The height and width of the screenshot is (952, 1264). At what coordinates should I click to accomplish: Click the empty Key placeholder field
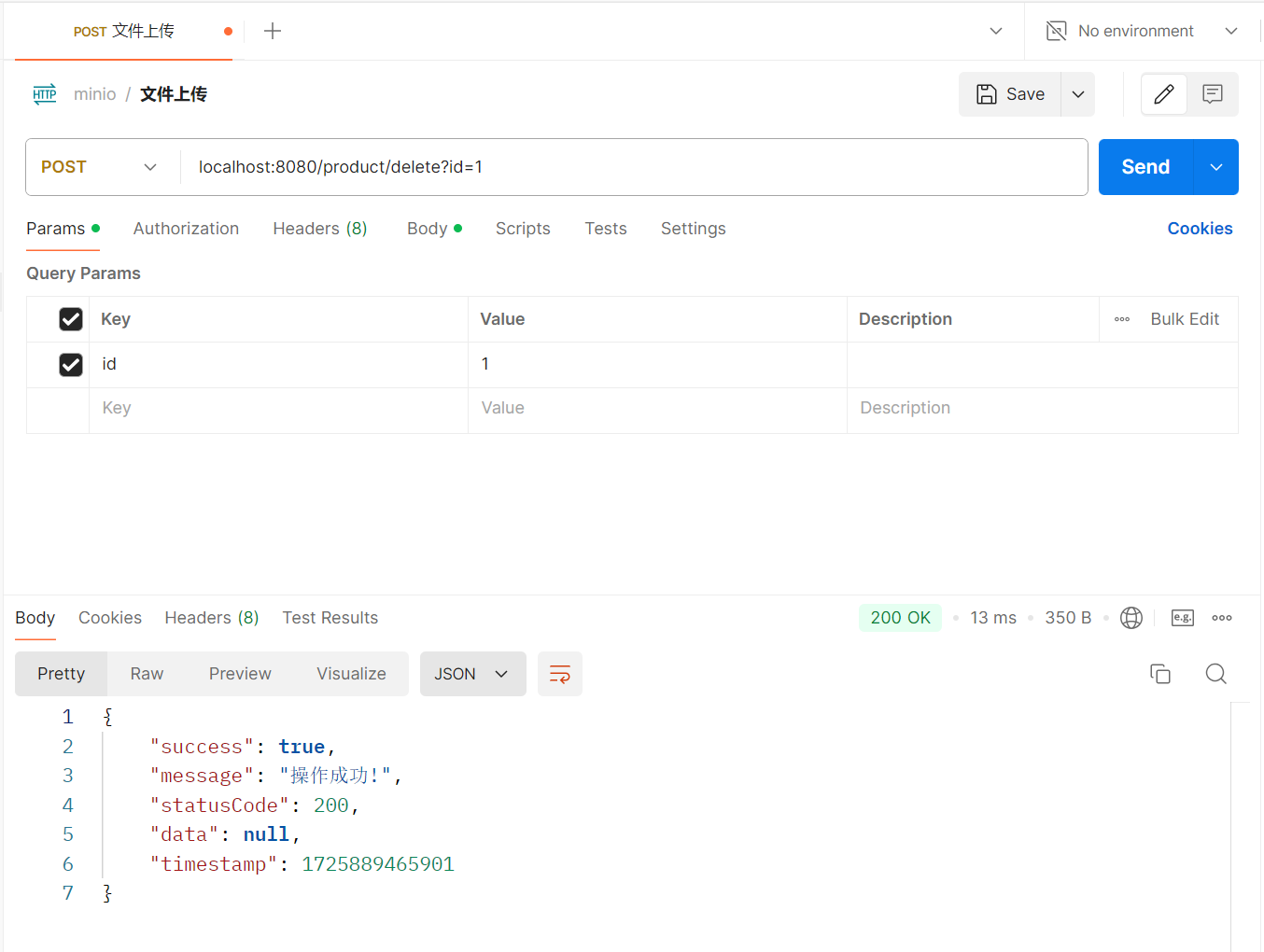click(278, 409)
